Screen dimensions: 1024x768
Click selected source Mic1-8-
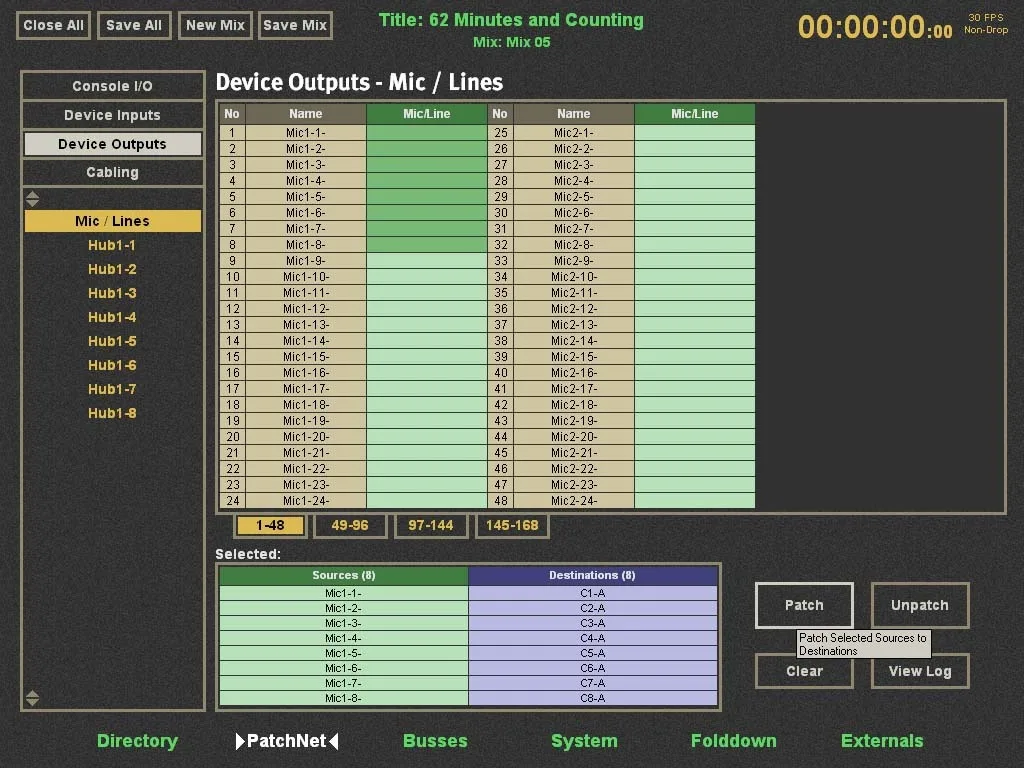pos(344,698)
